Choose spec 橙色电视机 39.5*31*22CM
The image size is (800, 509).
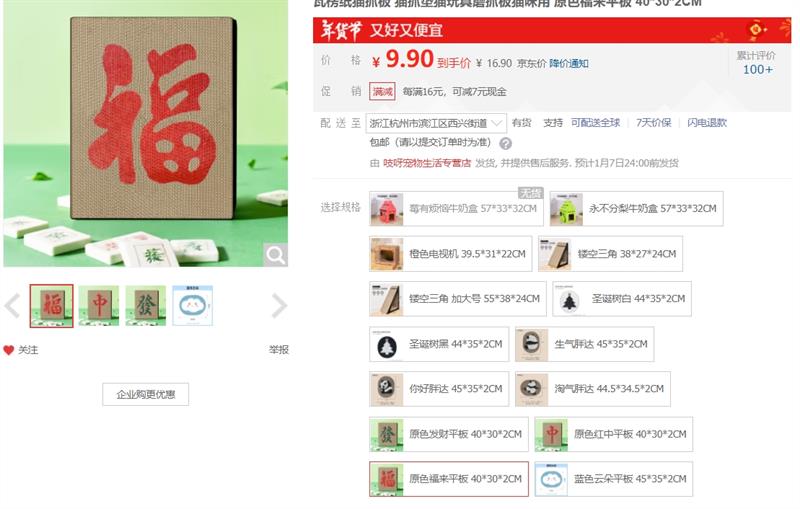451,253
